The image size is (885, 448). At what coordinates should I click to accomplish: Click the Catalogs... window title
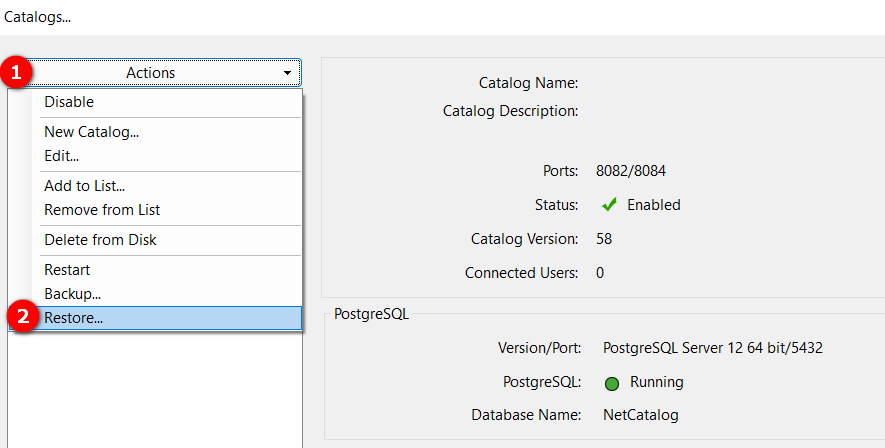38,17
